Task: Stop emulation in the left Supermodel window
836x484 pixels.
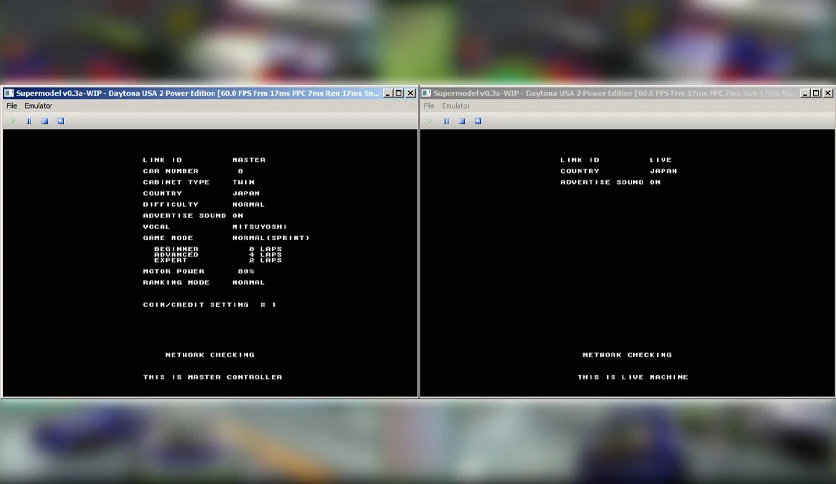Action: [x=45, y=121]
